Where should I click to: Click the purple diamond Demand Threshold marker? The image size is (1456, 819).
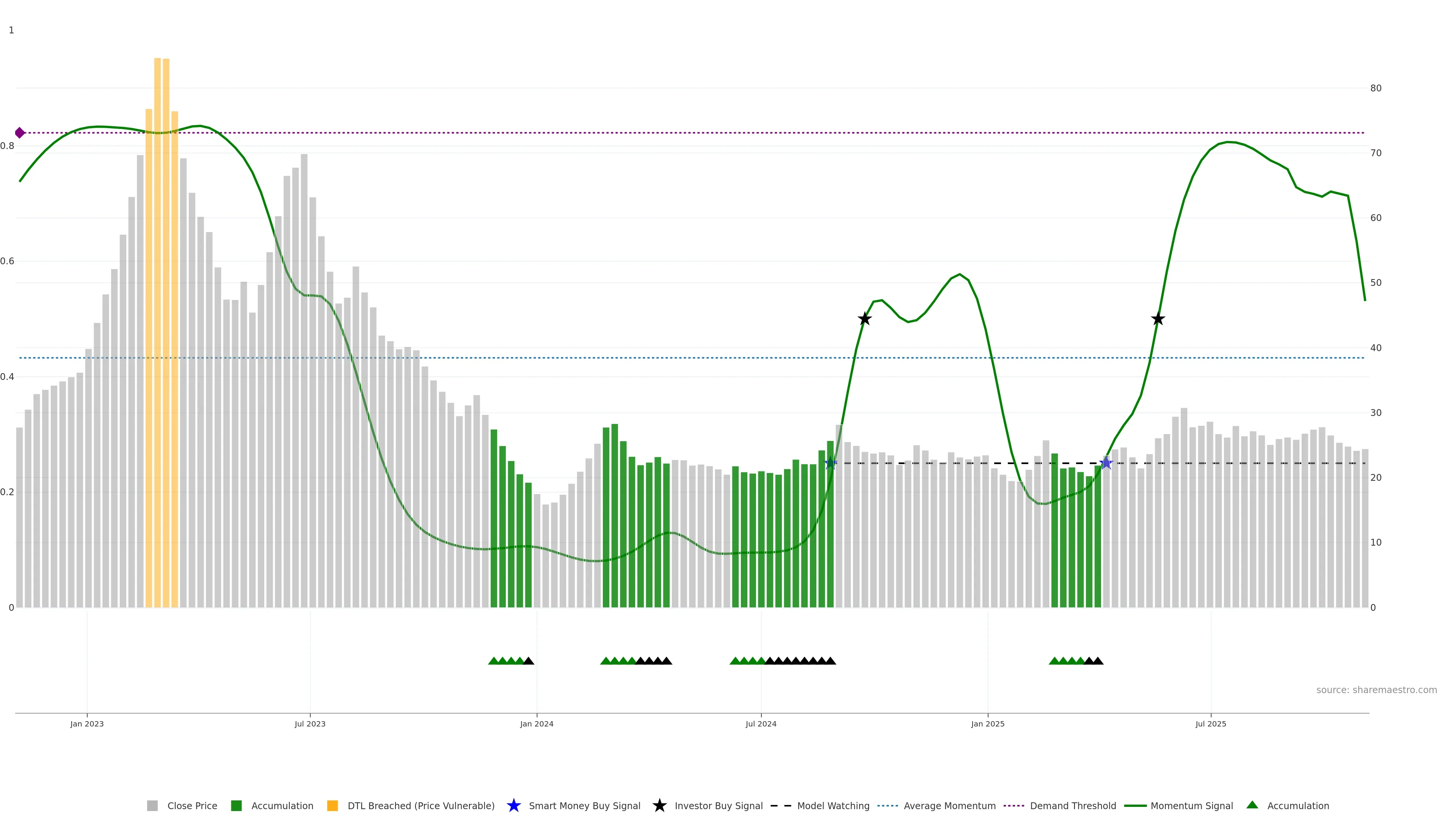pos(20,133)
